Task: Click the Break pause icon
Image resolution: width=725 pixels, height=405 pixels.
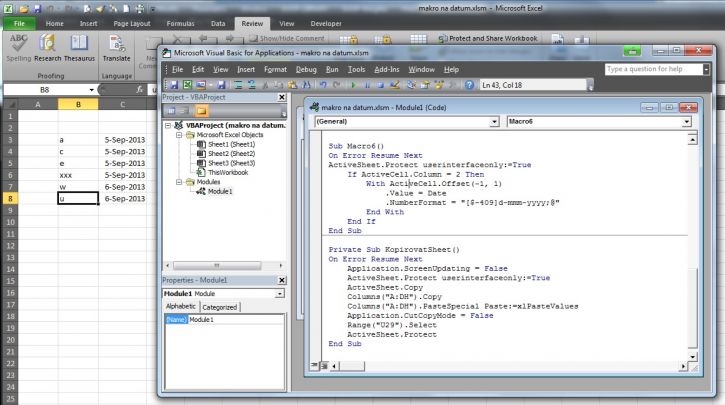Action: [x=367, y=85]
